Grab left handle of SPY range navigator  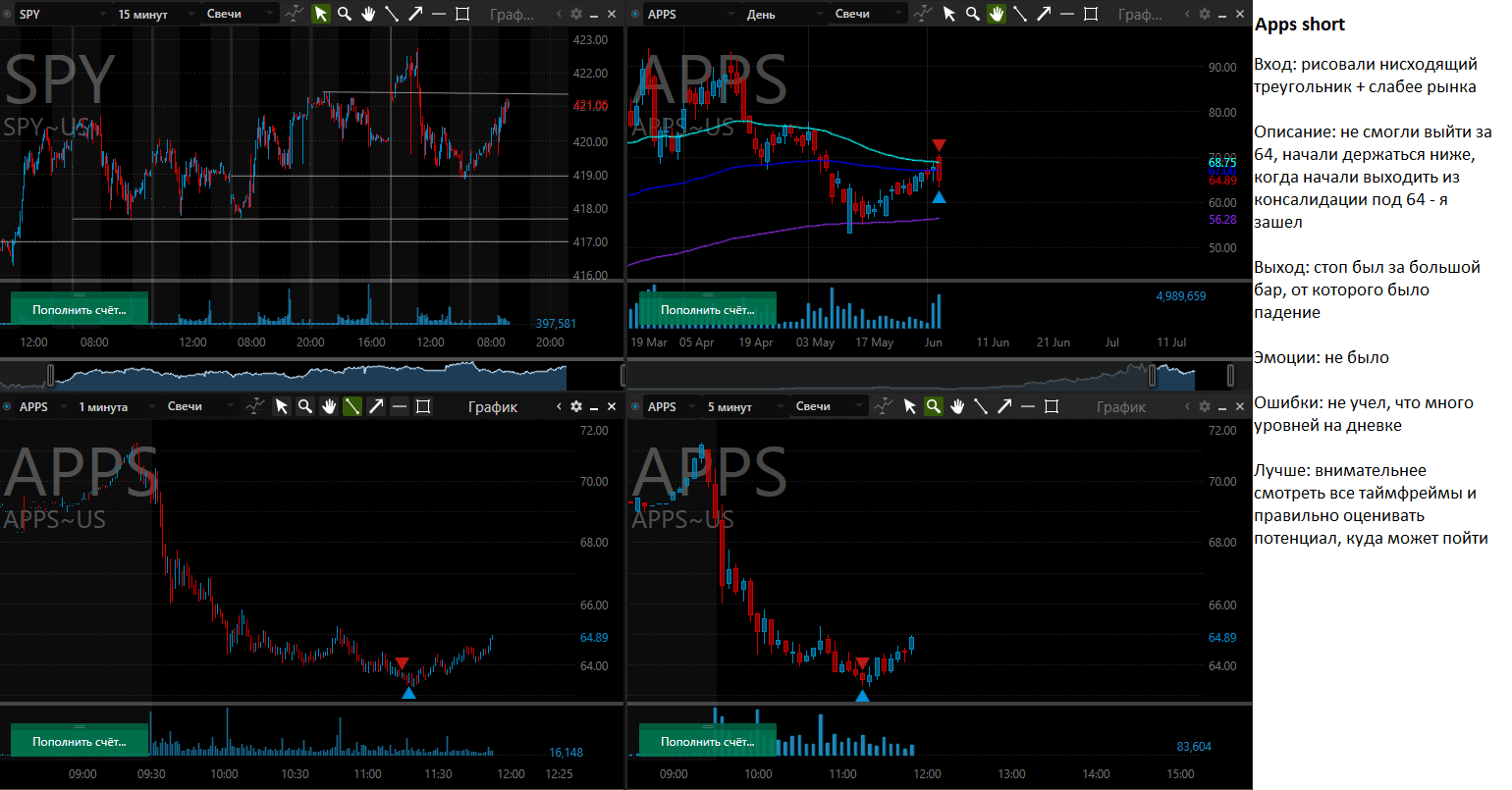tap(51, 375)
